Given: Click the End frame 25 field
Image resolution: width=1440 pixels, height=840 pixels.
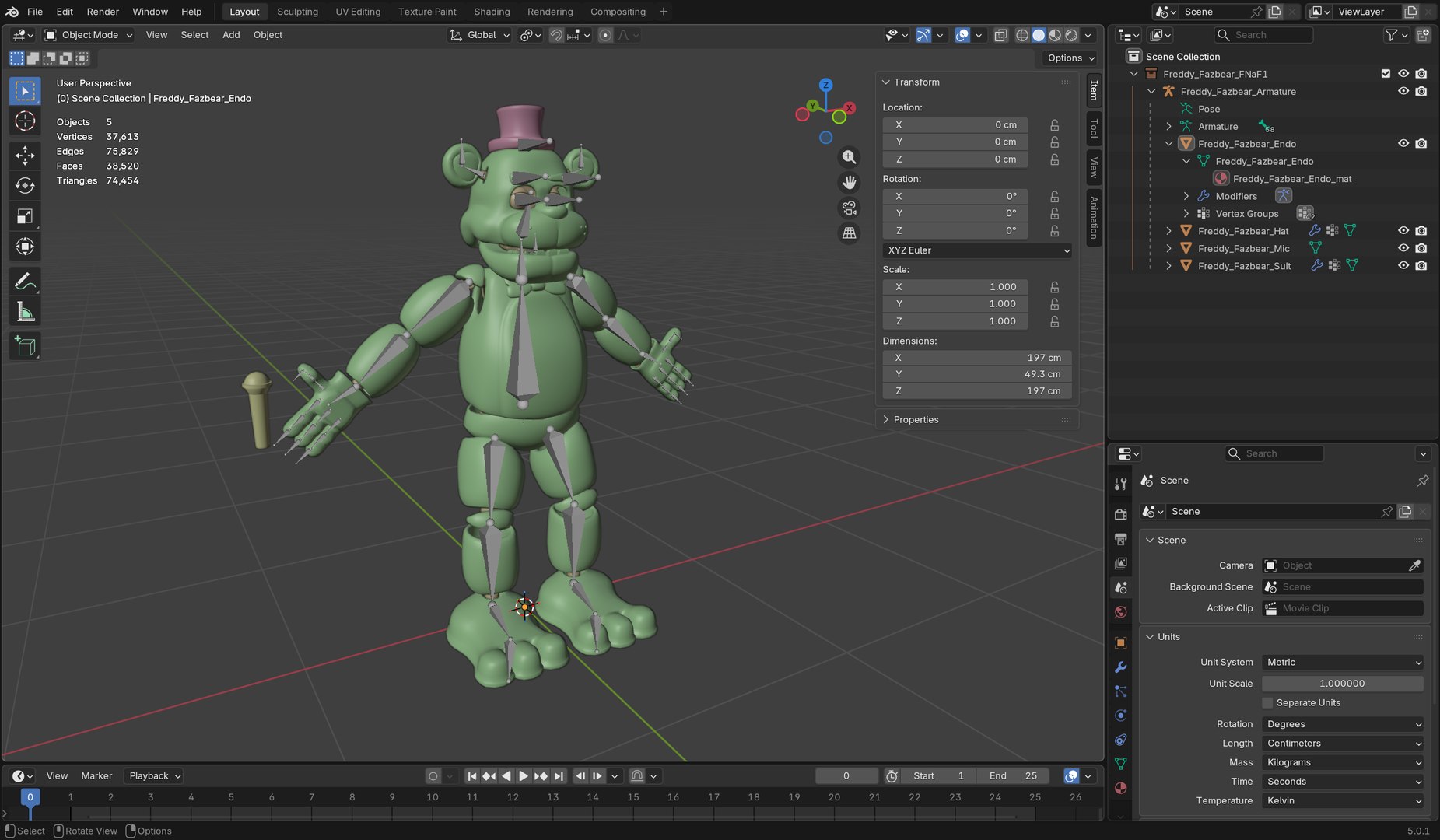Looking at the screenshot, I should (1013, 775).
